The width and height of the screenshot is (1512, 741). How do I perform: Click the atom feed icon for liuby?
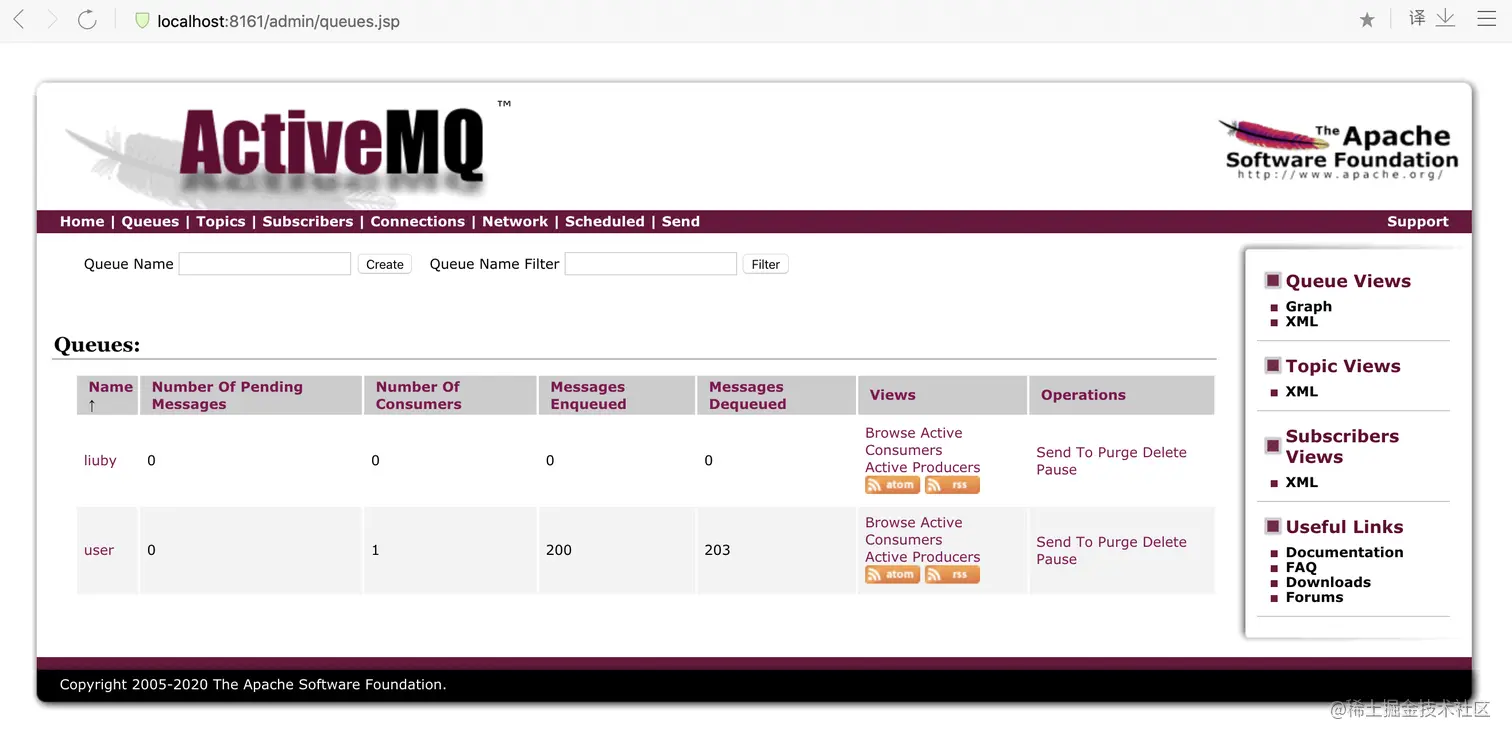(x=892, y=485)
